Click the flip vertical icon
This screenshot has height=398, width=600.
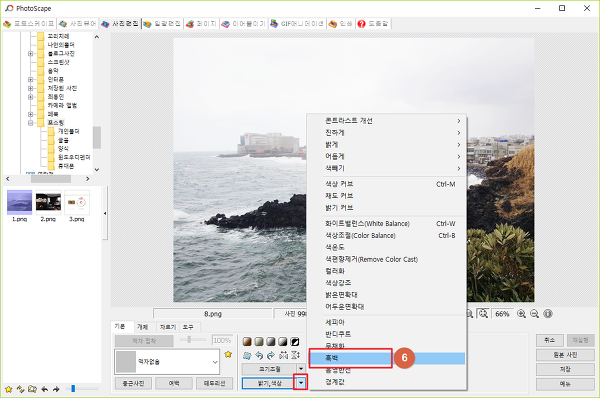[295, 356]
